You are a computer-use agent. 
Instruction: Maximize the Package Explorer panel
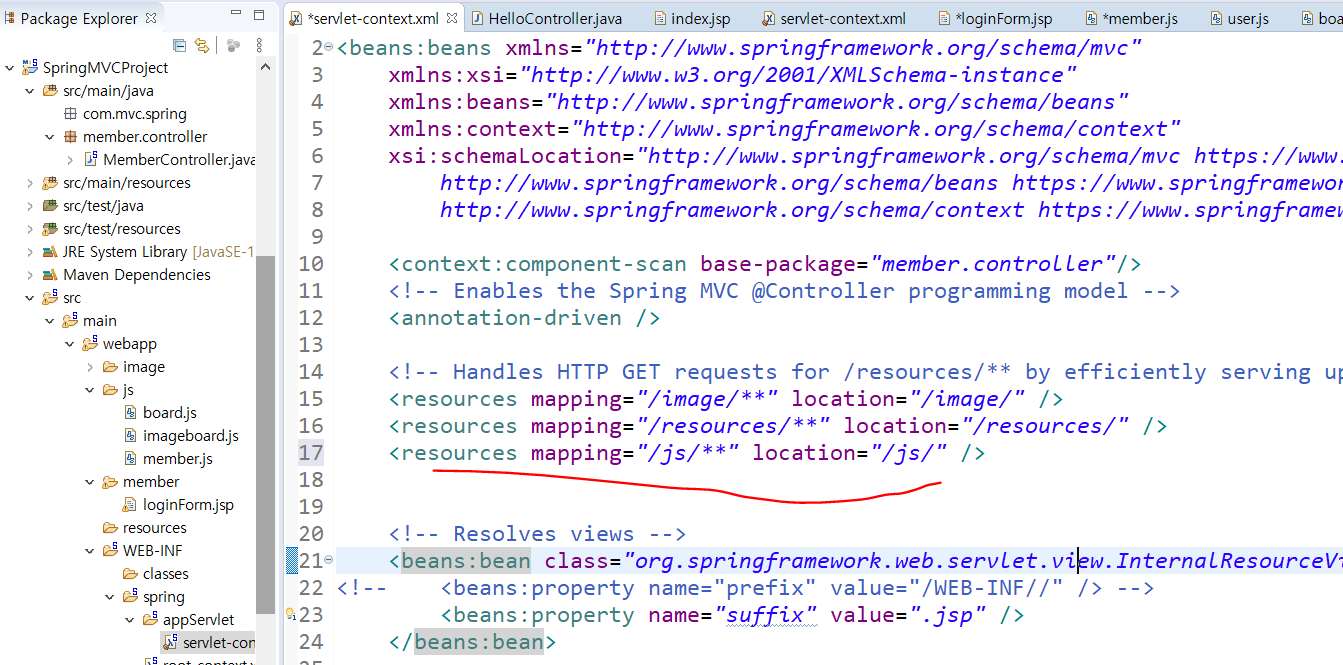[260, 16]
